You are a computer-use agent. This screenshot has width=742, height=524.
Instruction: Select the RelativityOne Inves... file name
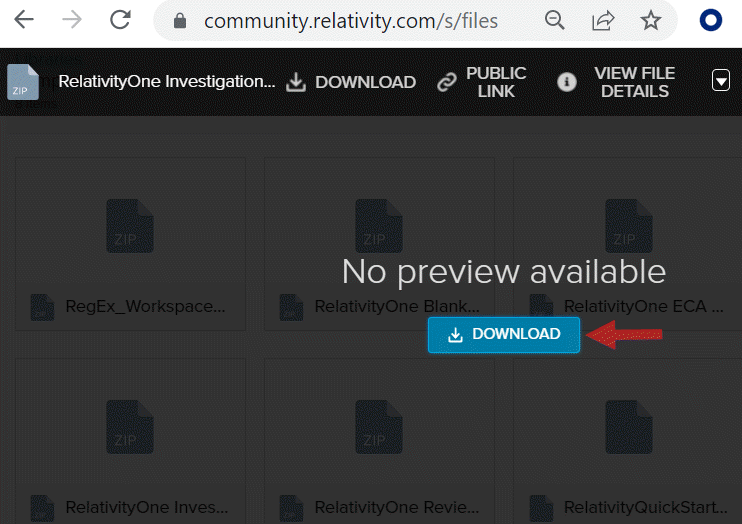147,507
